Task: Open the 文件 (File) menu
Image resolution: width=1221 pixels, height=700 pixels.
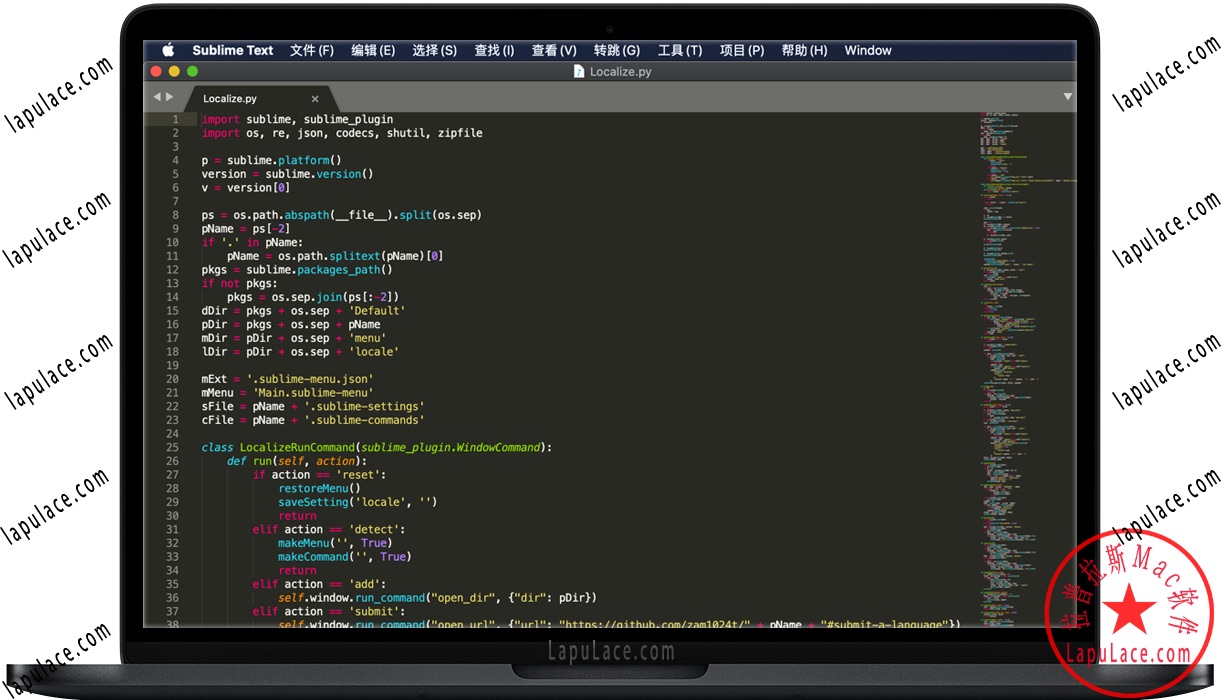Action: click(311, 50)
